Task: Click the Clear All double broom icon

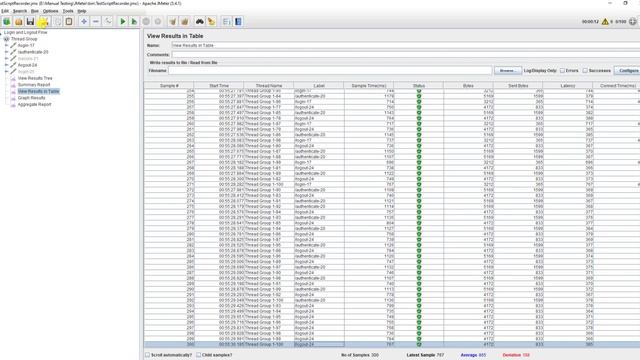Action: click(x=184, y=21)
